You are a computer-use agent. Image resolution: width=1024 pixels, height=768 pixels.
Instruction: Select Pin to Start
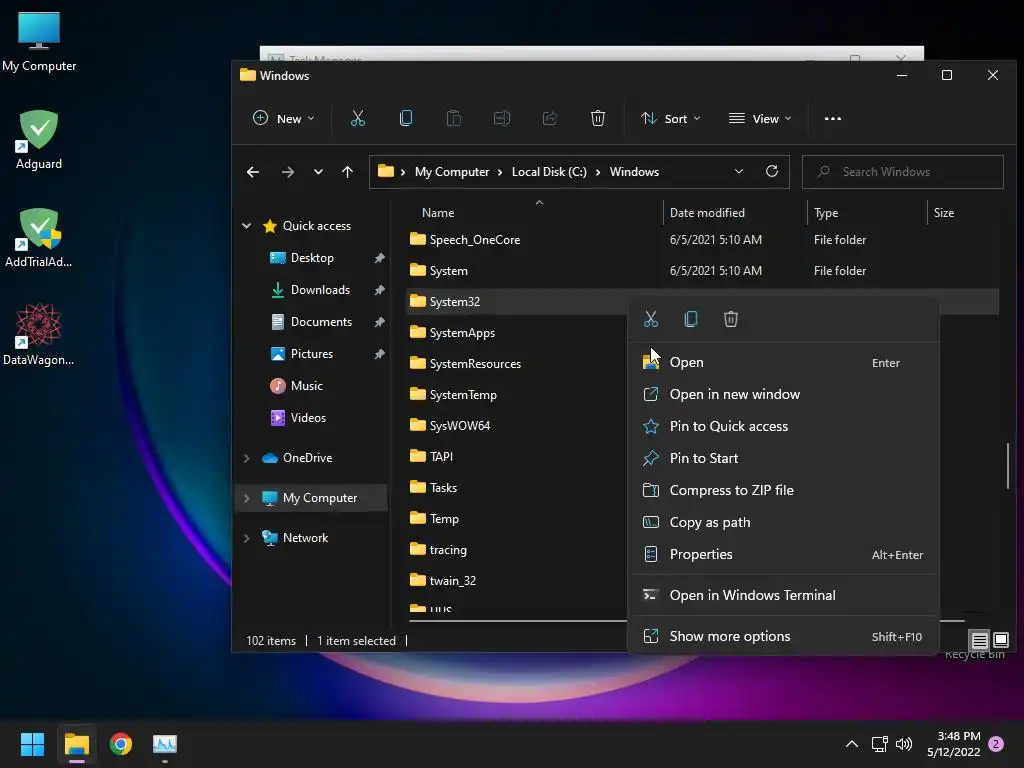(x=783, y=458)
